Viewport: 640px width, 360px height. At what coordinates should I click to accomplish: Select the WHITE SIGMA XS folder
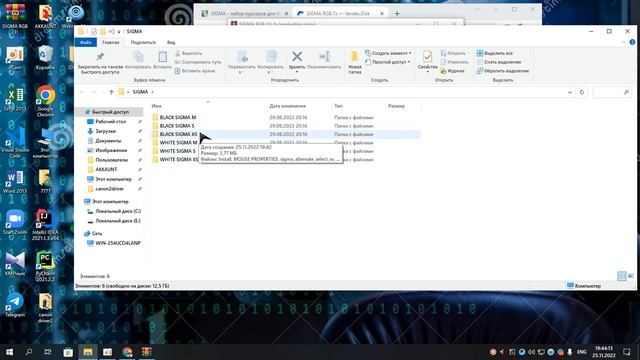tap(179, 160)
